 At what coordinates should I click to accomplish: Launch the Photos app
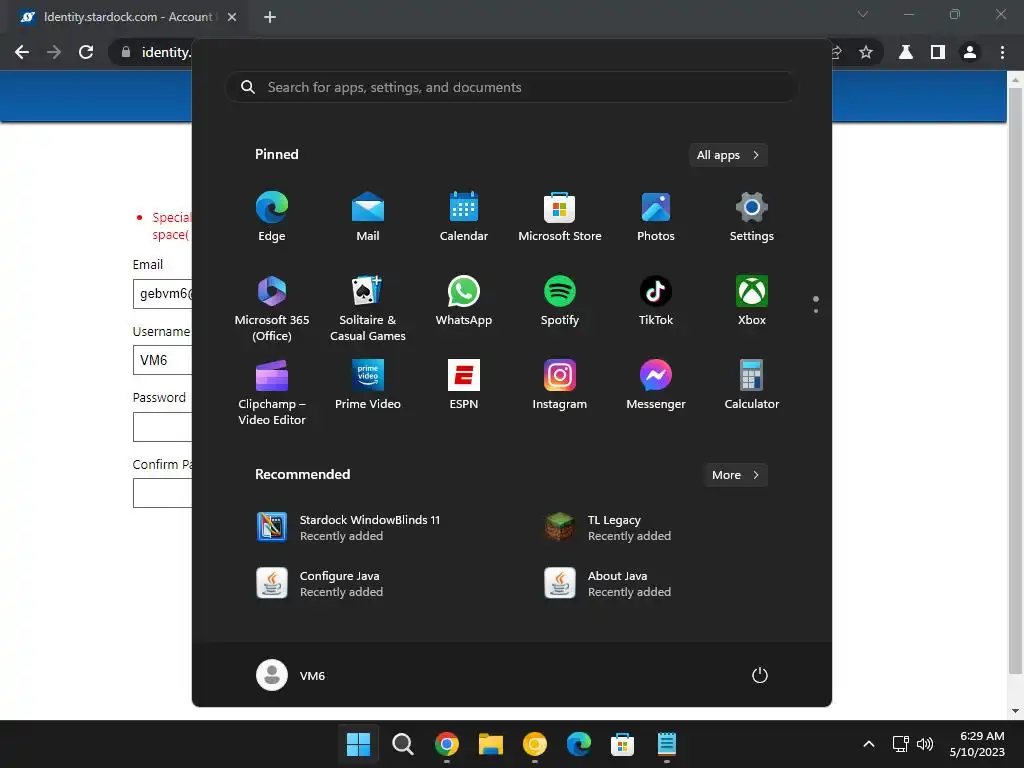point(656,217)
